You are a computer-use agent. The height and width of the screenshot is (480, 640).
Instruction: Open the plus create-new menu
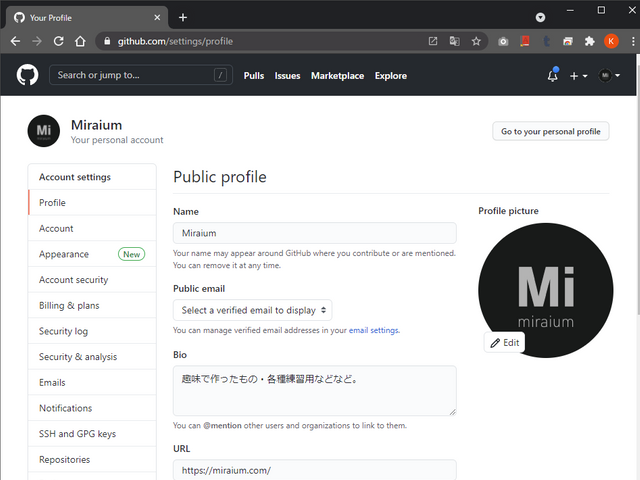(578, 76)
